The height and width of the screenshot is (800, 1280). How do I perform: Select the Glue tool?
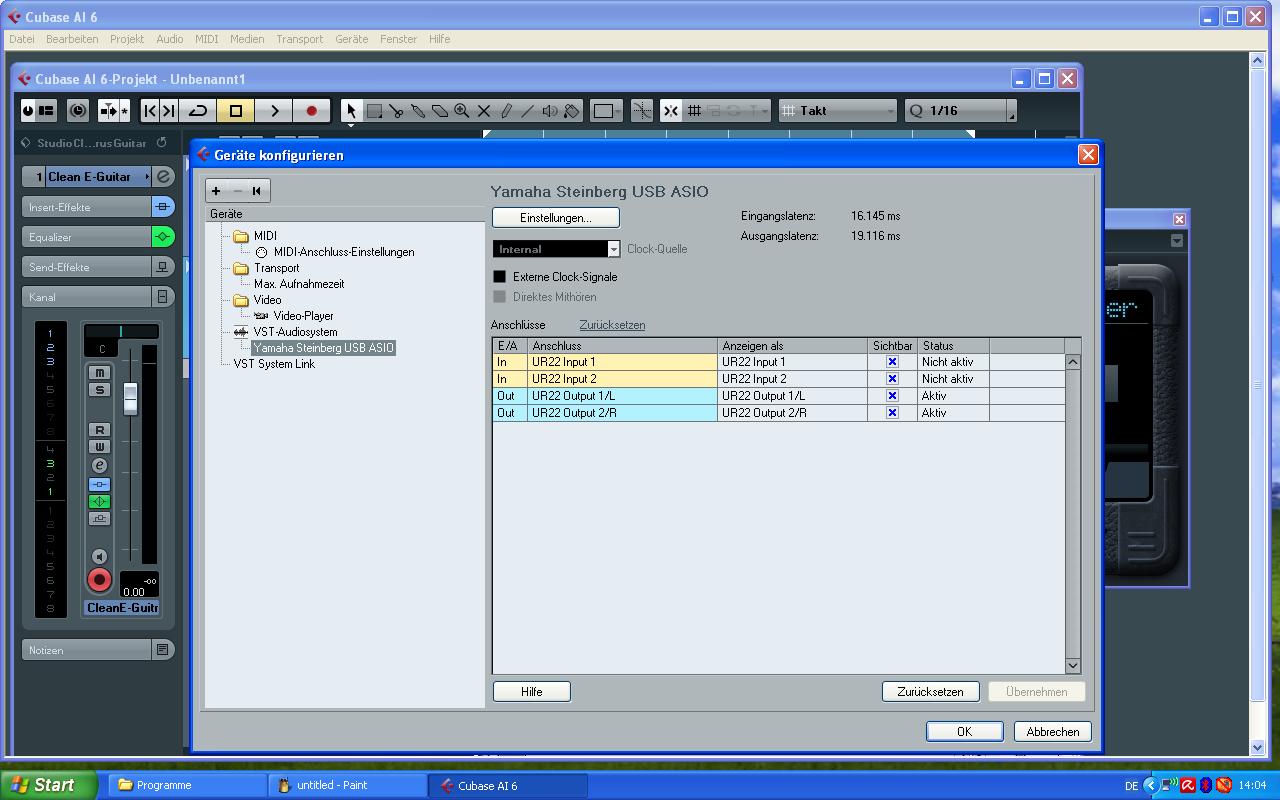[x=418, y=111]
